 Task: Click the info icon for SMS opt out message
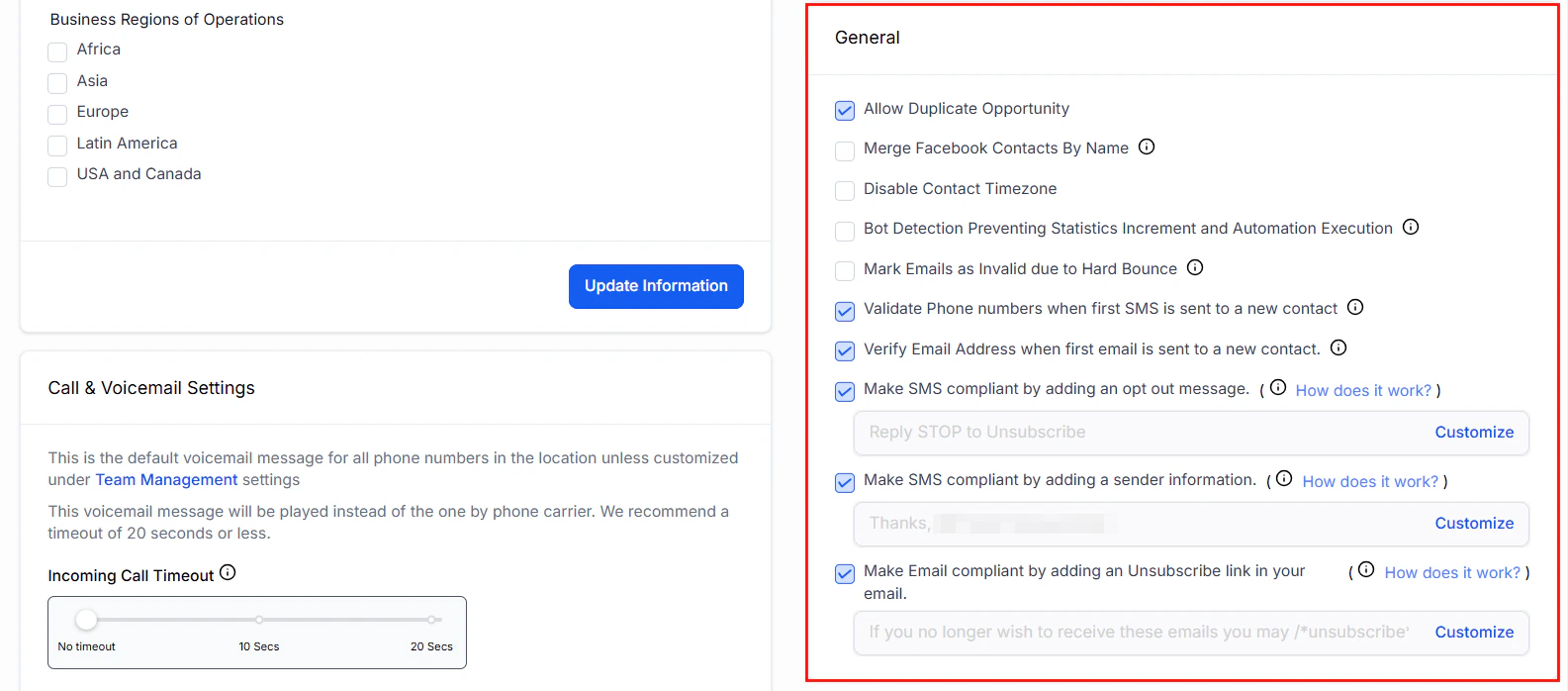point(1277,387)
